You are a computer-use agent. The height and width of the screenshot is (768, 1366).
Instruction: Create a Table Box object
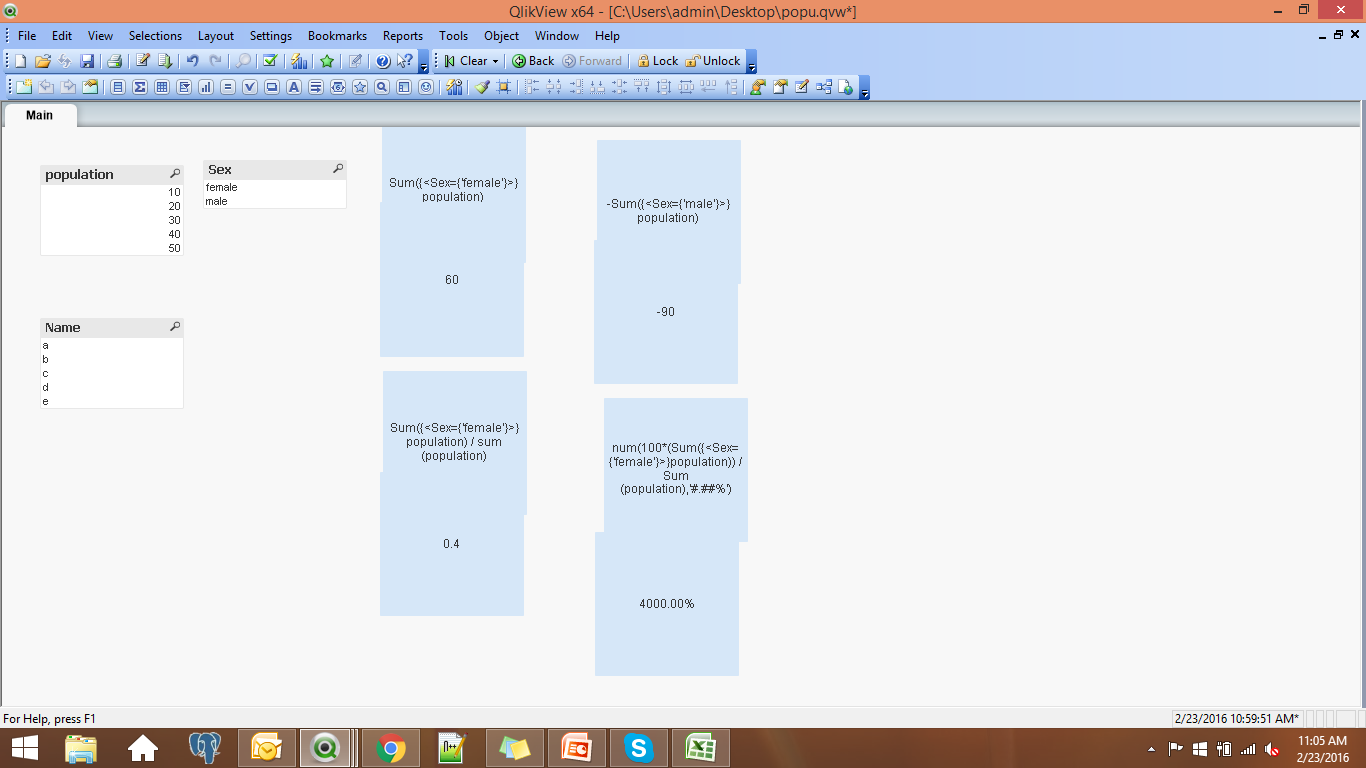pyautogui.click(x=162, y=87)
